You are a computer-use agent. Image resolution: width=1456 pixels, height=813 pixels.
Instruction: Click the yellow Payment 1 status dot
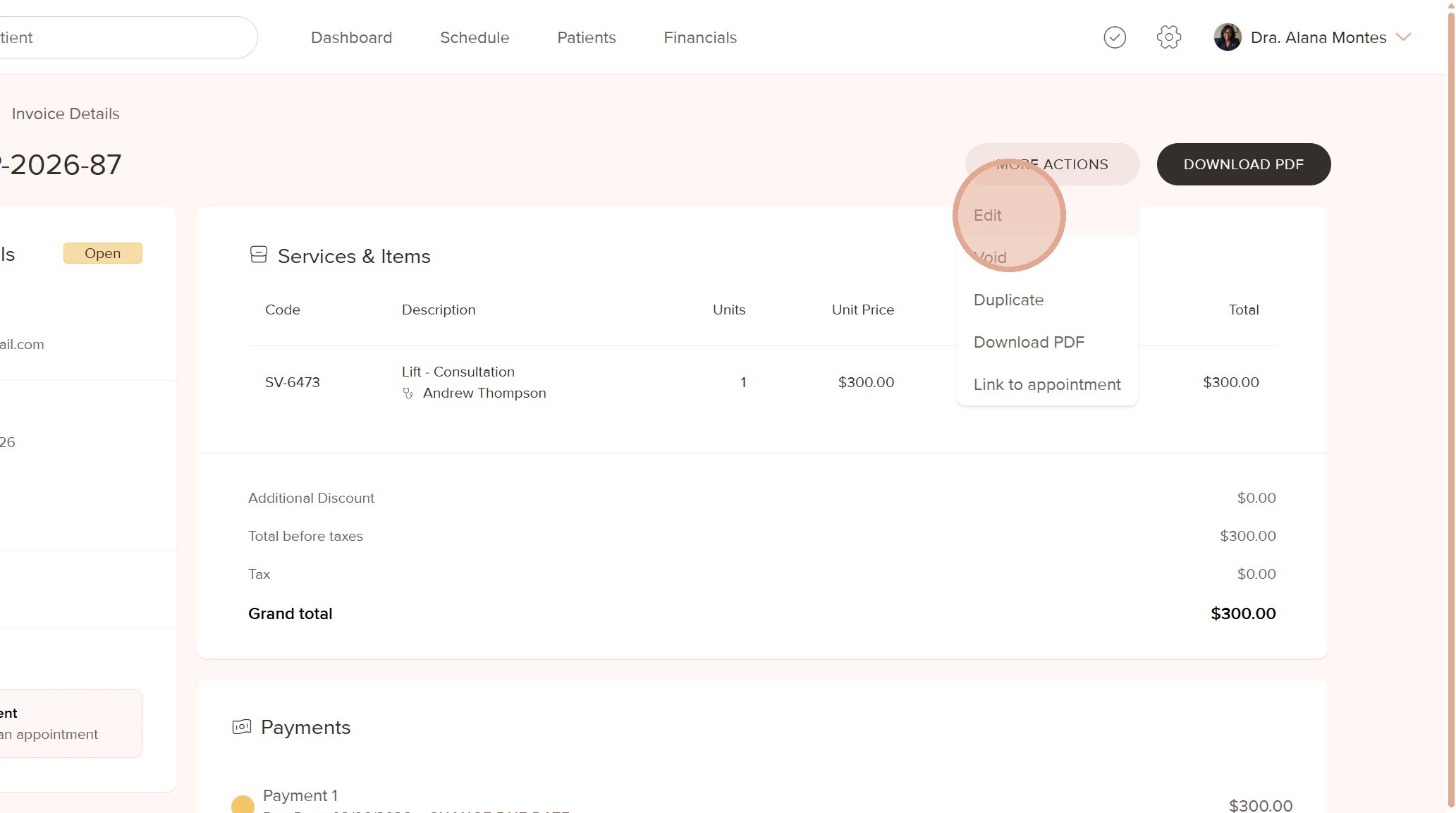[x=243, y=805]
